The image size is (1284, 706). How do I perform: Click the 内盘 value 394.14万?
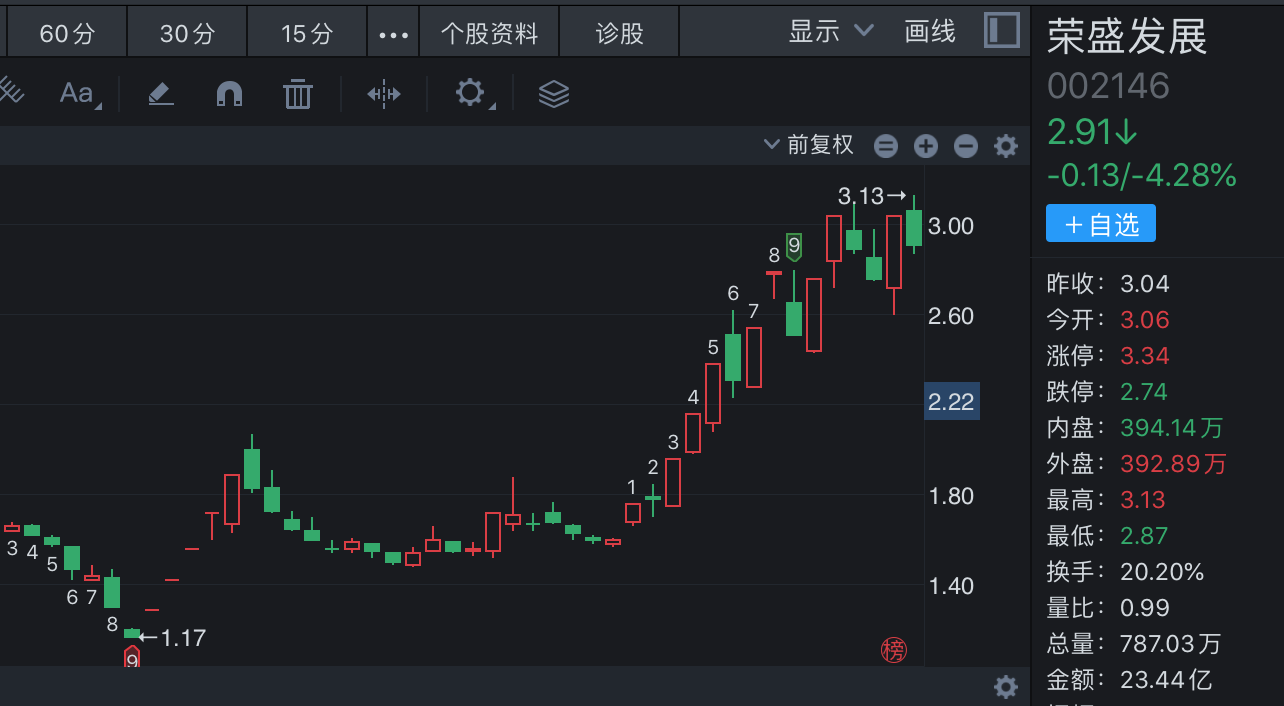tap(1172, 427)
